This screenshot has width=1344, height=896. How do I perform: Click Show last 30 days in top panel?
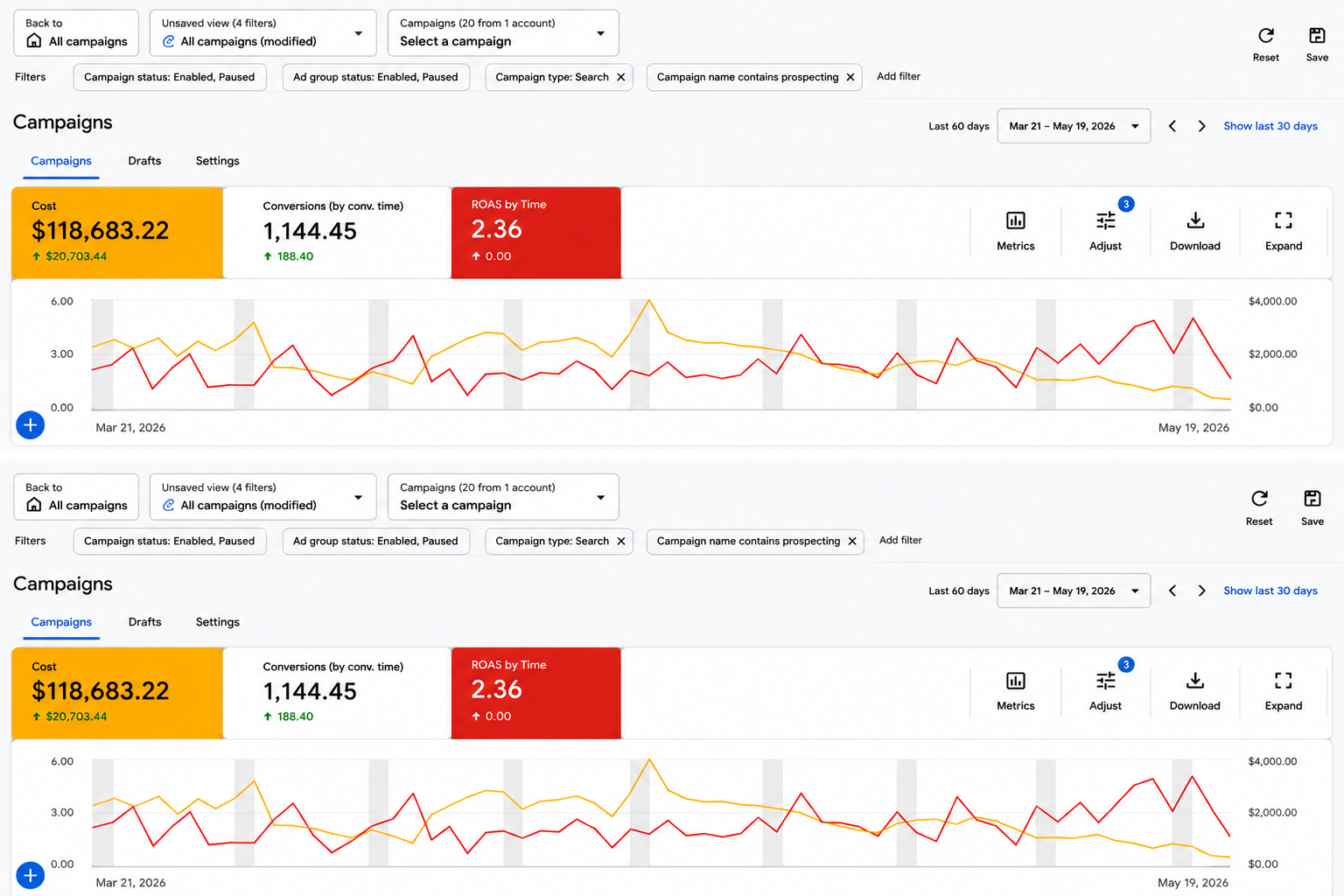pos(1270,126)
